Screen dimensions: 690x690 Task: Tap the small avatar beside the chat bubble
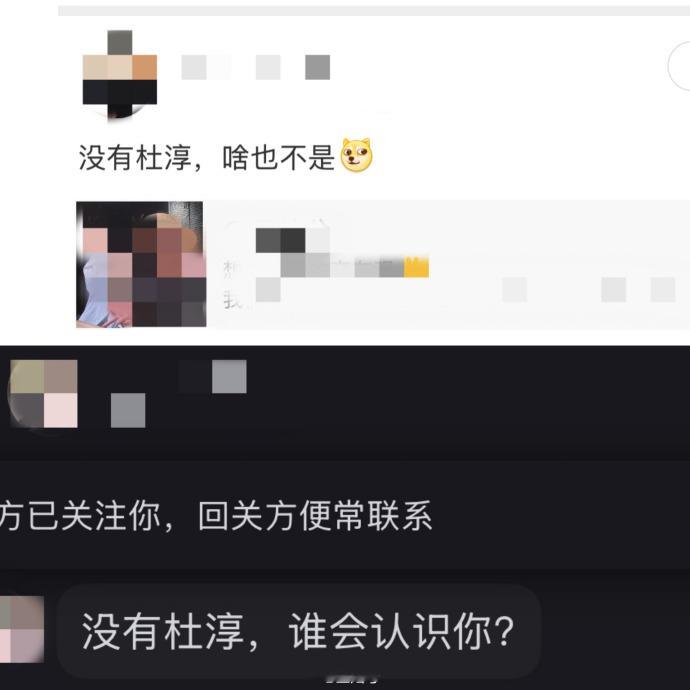click(x=22, y=629)
